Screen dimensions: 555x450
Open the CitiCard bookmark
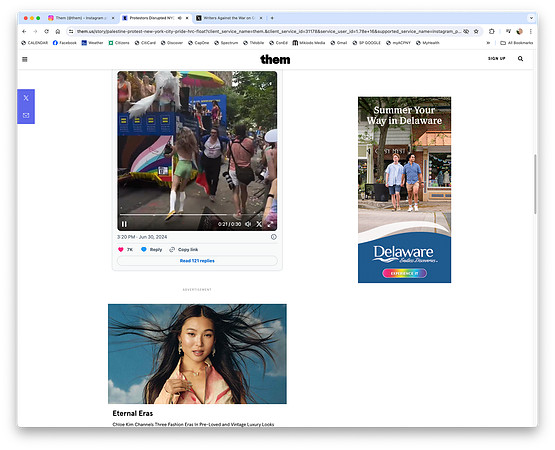(145, 43)
